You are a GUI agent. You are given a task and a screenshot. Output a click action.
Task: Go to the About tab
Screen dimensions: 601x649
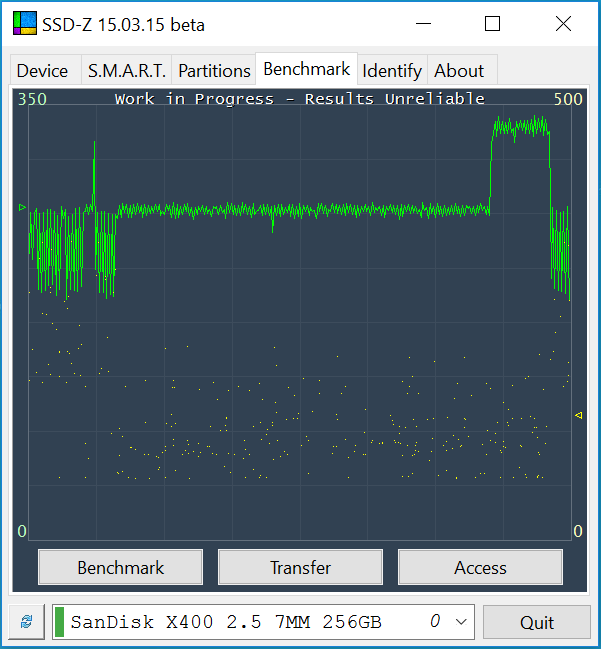462,70
